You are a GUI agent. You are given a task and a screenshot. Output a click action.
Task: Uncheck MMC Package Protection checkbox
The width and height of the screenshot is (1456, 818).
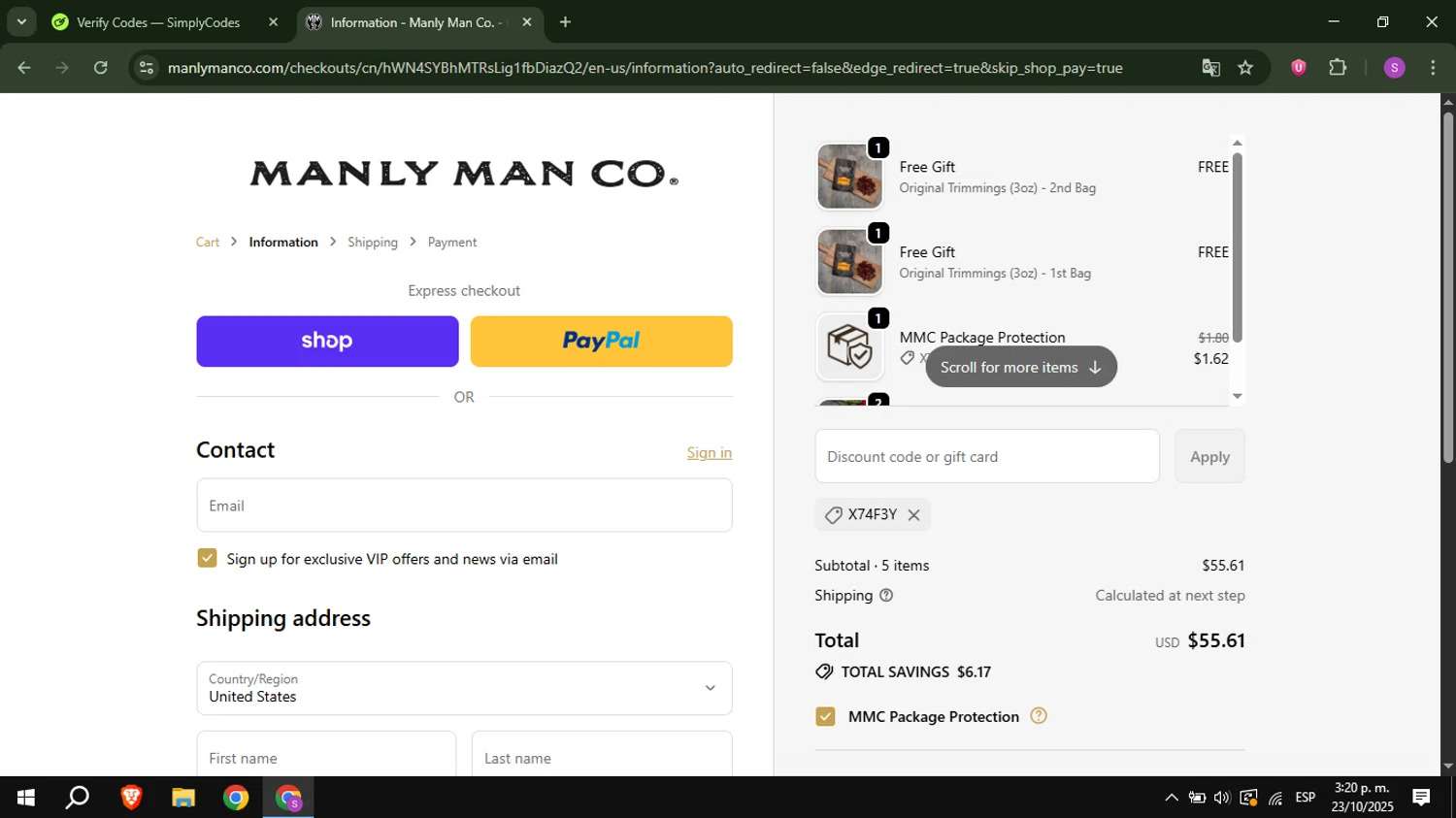point(825,717)
